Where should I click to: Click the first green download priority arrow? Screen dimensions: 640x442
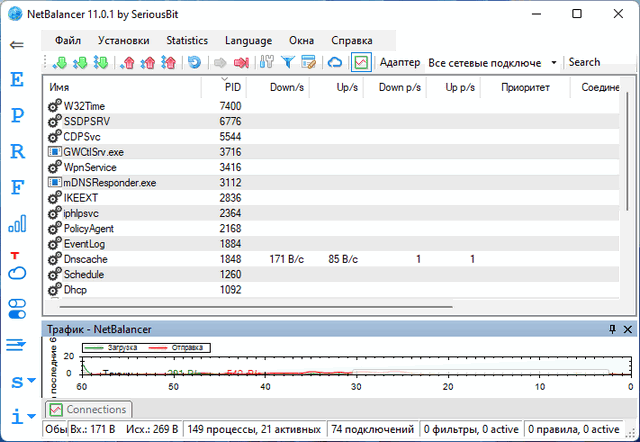60,62
